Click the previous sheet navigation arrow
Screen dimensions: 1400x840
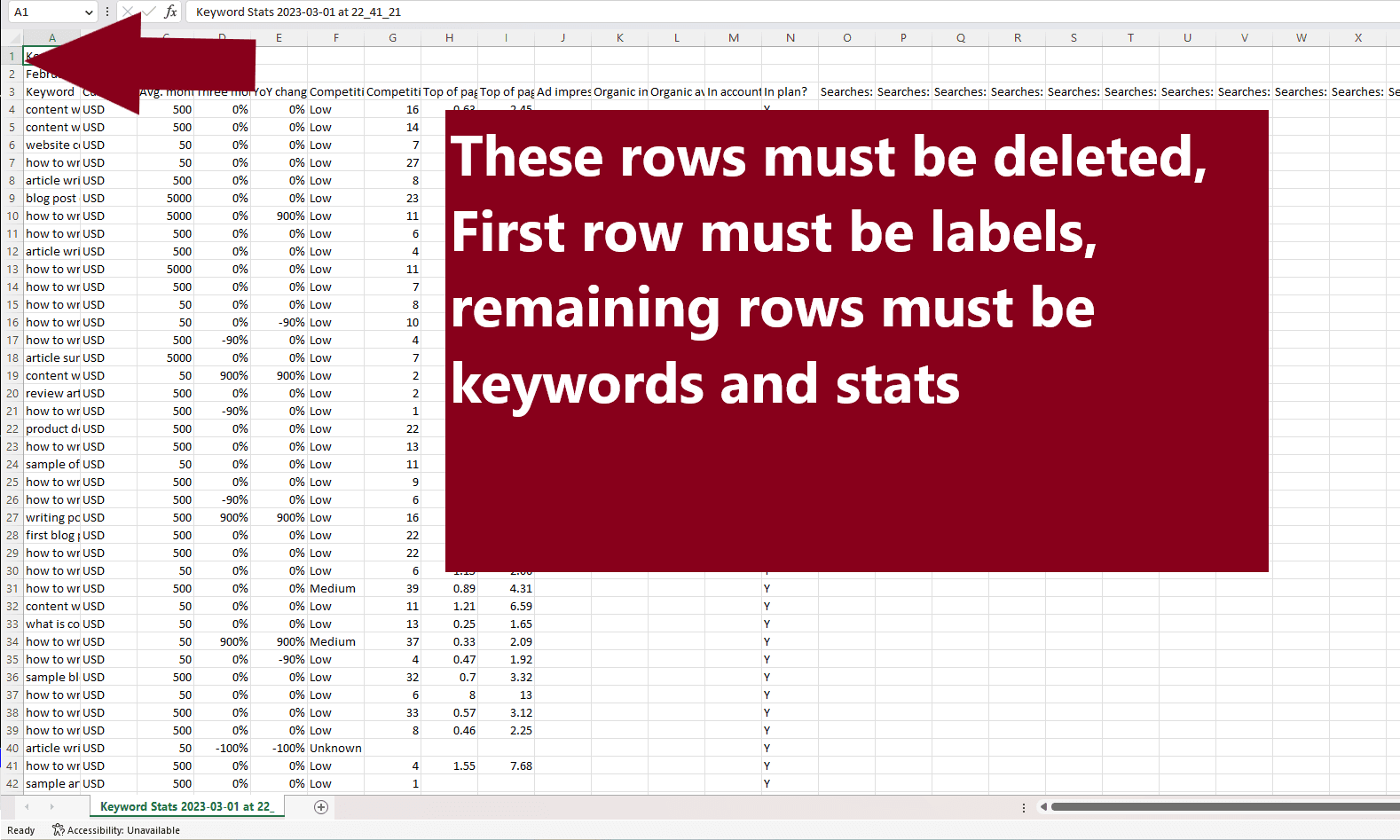tap(27, 806)
